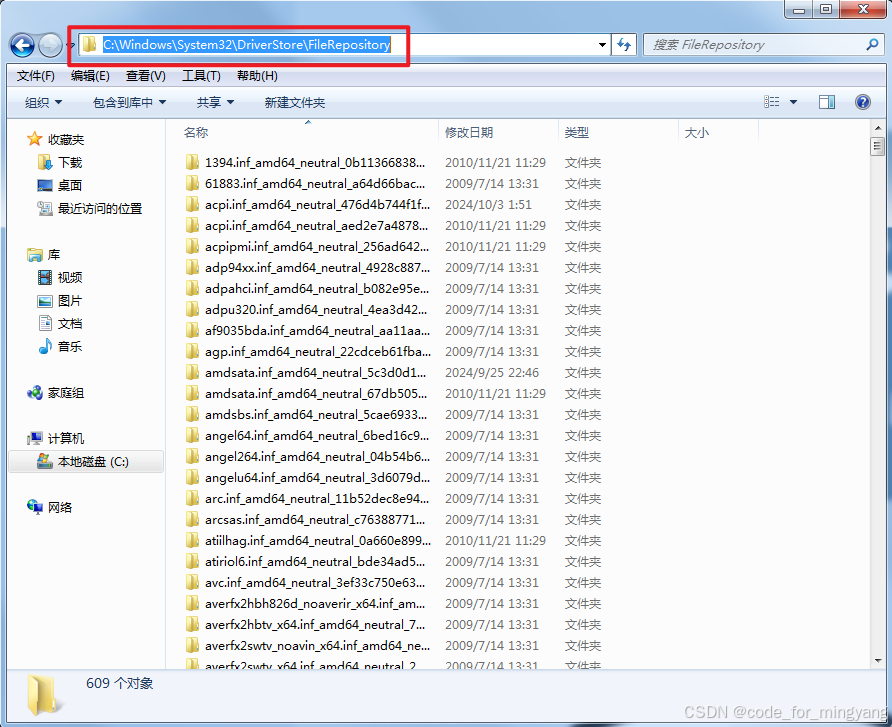The height and width of the screenshot is (727, 892).
Task: Sort by 名称 column header
Action: tap(196, 133)
